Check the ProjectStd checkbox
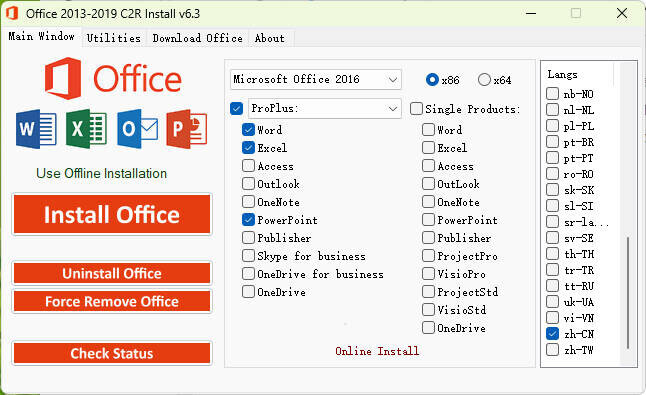 pyautogui.click(x=428, y=292)
